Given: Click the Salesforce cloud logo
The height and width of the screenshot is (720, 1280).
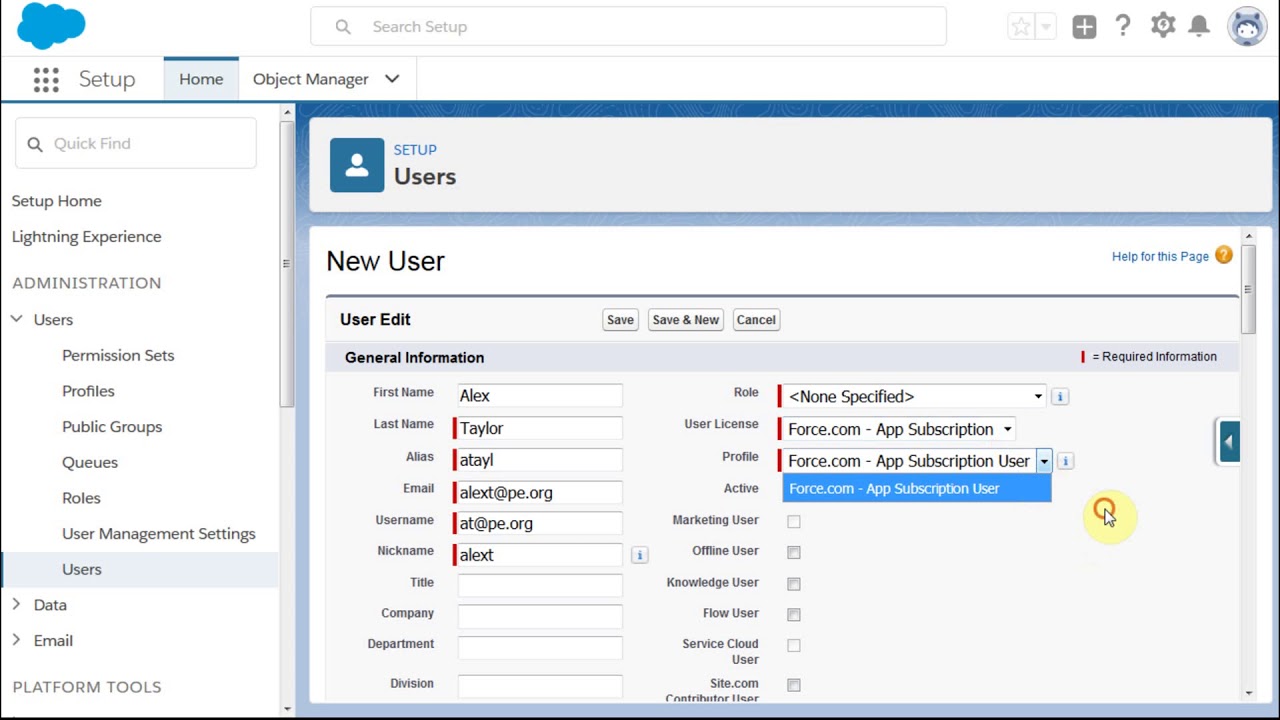Looking at the screenshot, I should tap(51, 26).
